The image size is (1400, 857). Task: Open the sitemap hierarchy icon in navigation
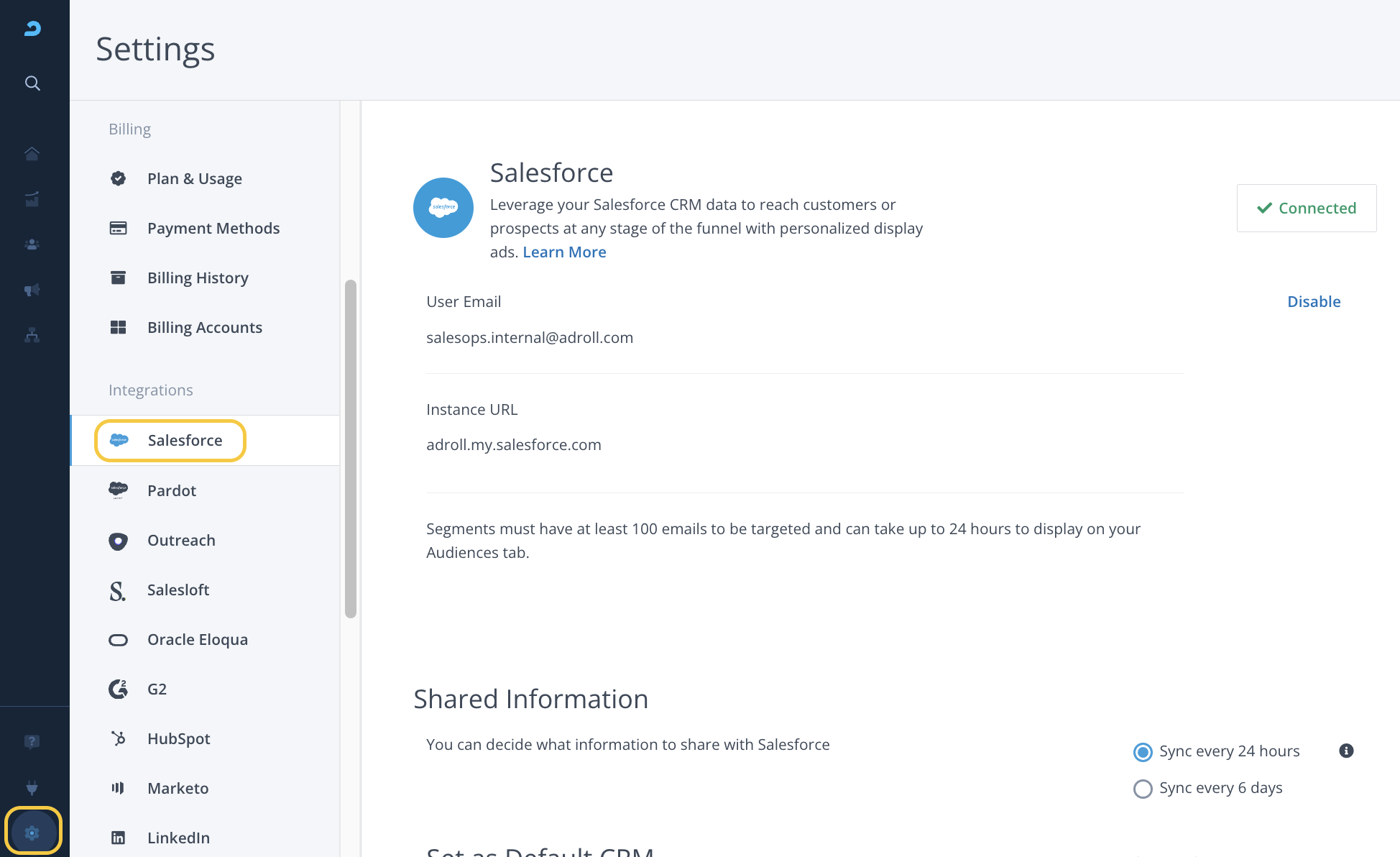coord(32,335)
